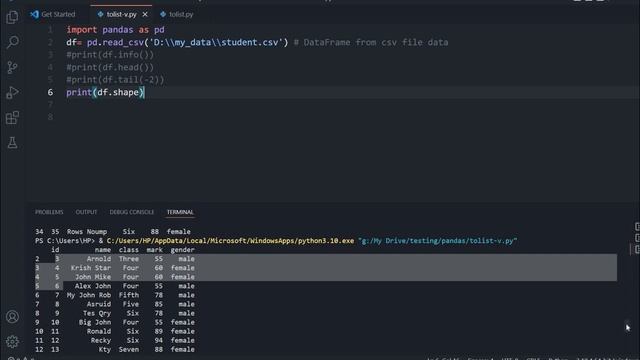Viewport: 640px width, 360px height.
Task: Open the Search view icon
Action: (12, 42)
